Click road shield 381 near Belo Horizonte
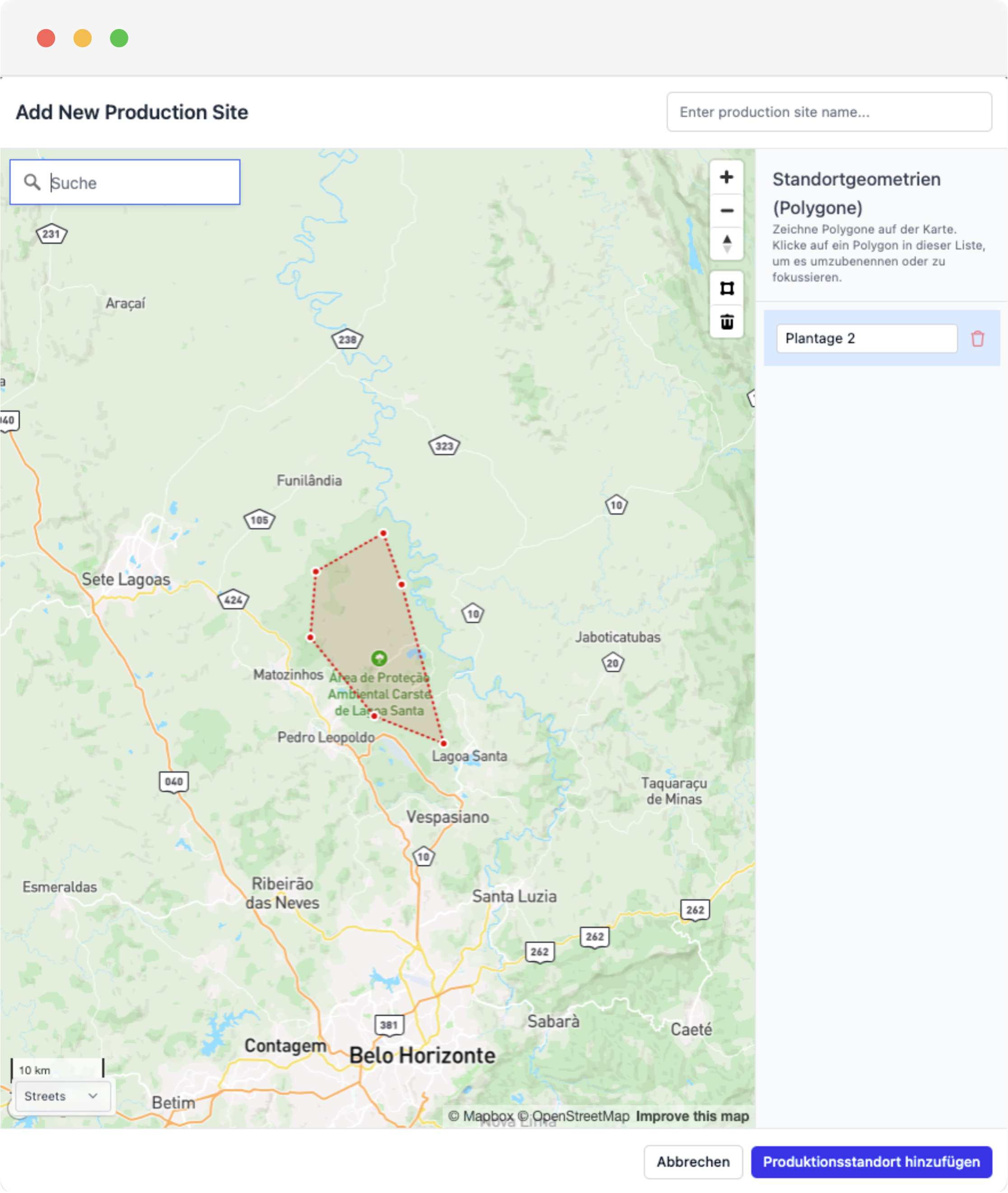Image resolution: width=1008 pixels, height=1193 pixels. [x=388, y=1025]
